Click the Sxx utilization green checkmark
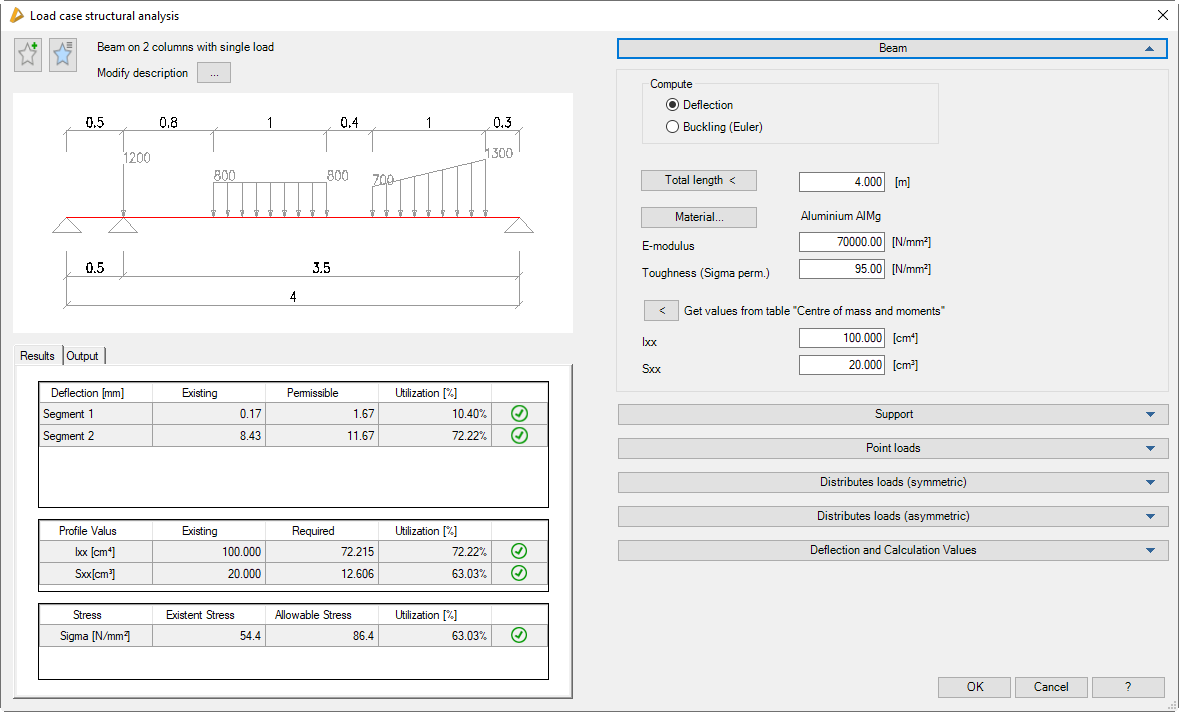Image resolution: width=1179 pixels, height=712 pixels. coord(519,574)
